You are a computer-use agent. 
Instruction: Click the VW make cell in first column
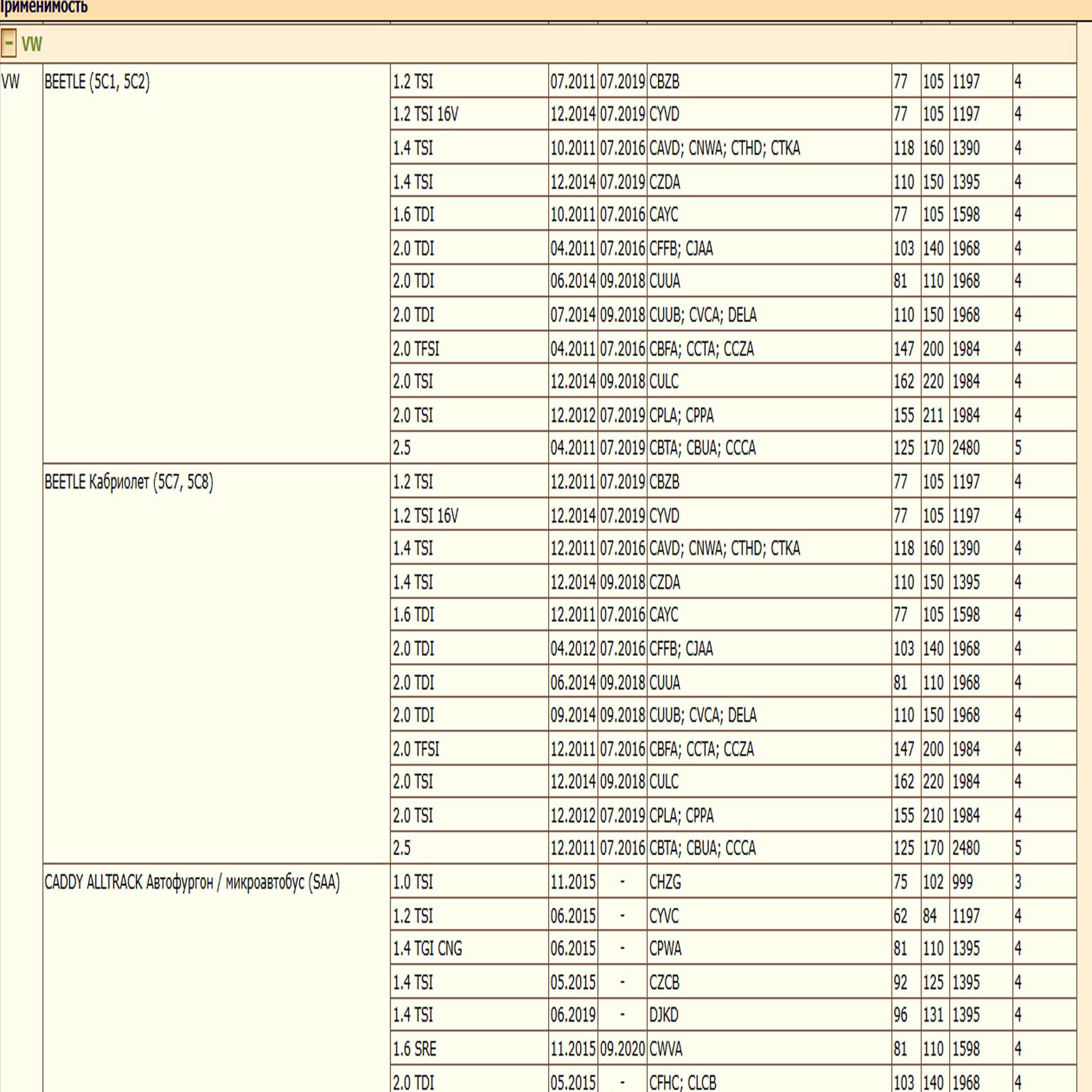(11, 82)
